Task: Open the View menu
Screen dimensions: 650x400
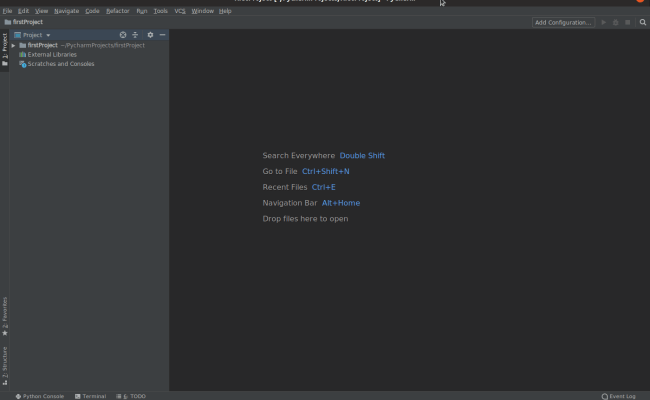Action: pyautogui.click(x=41, y=11)
